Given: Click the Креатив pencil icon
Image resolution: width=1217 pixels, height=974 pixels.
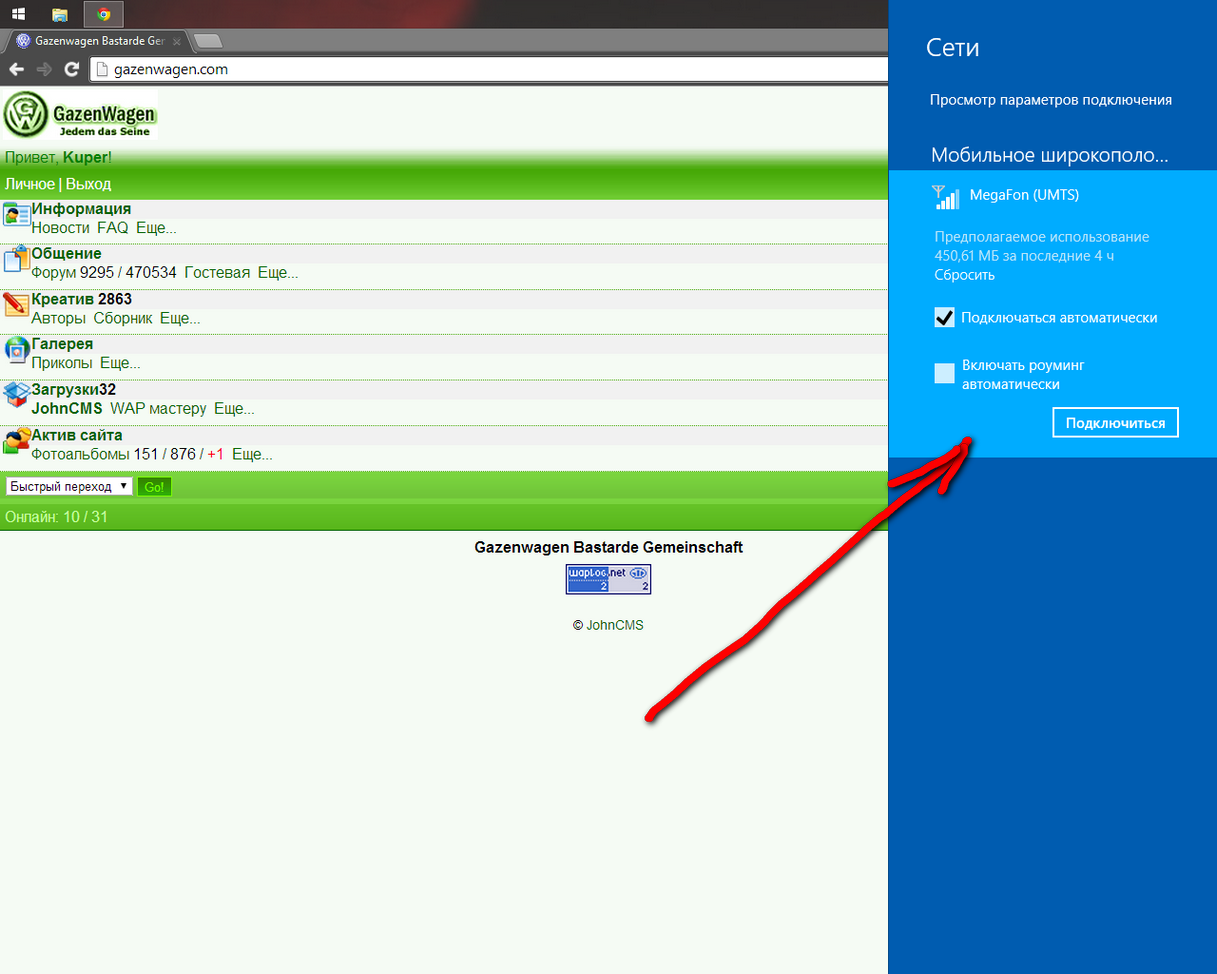Looking at the screenshot, I should coord(16,305).
